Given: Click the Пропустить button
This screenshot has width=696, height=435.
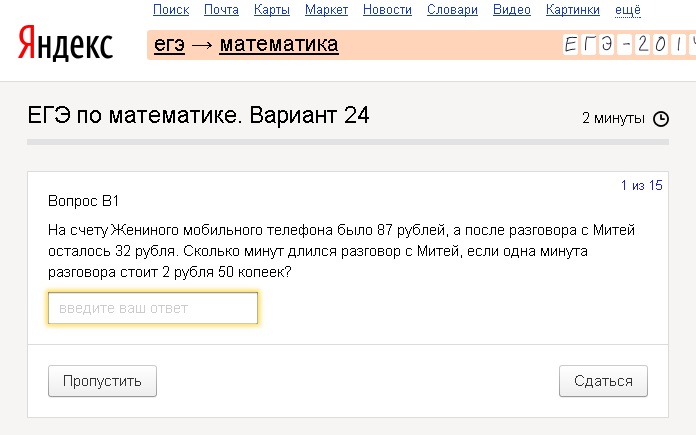Looking at the screenshot, I should point(102,381).
